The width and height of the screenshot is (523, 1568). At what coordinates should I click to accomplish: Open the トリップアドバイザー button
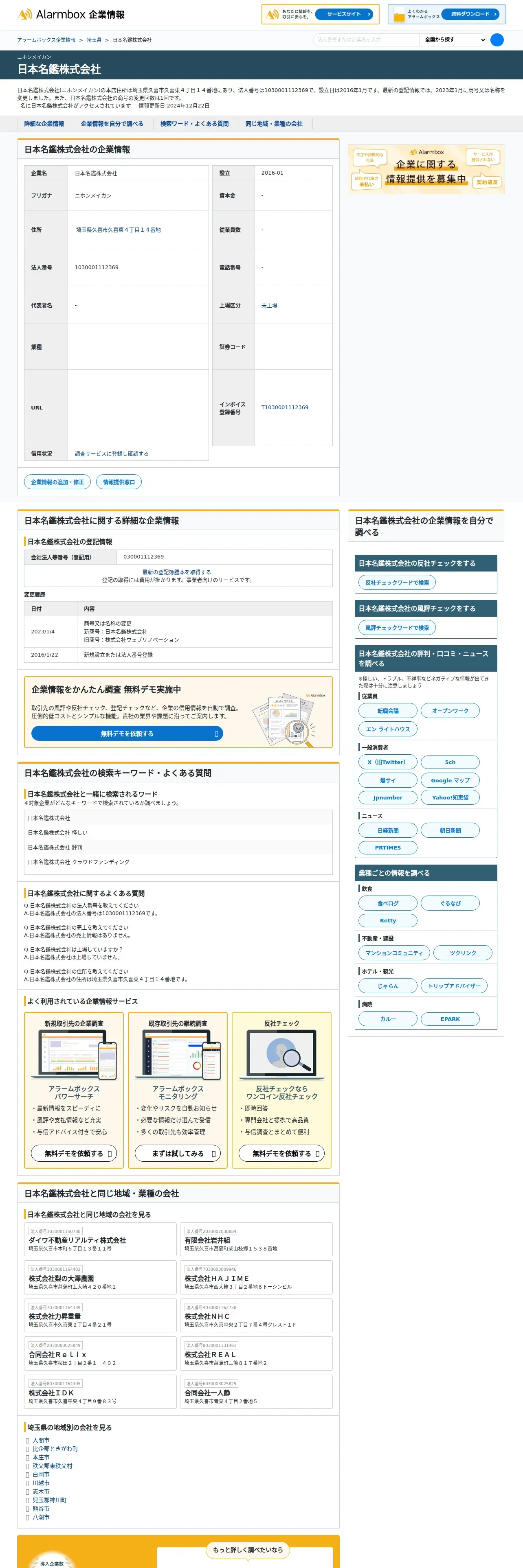pos(454,986)
